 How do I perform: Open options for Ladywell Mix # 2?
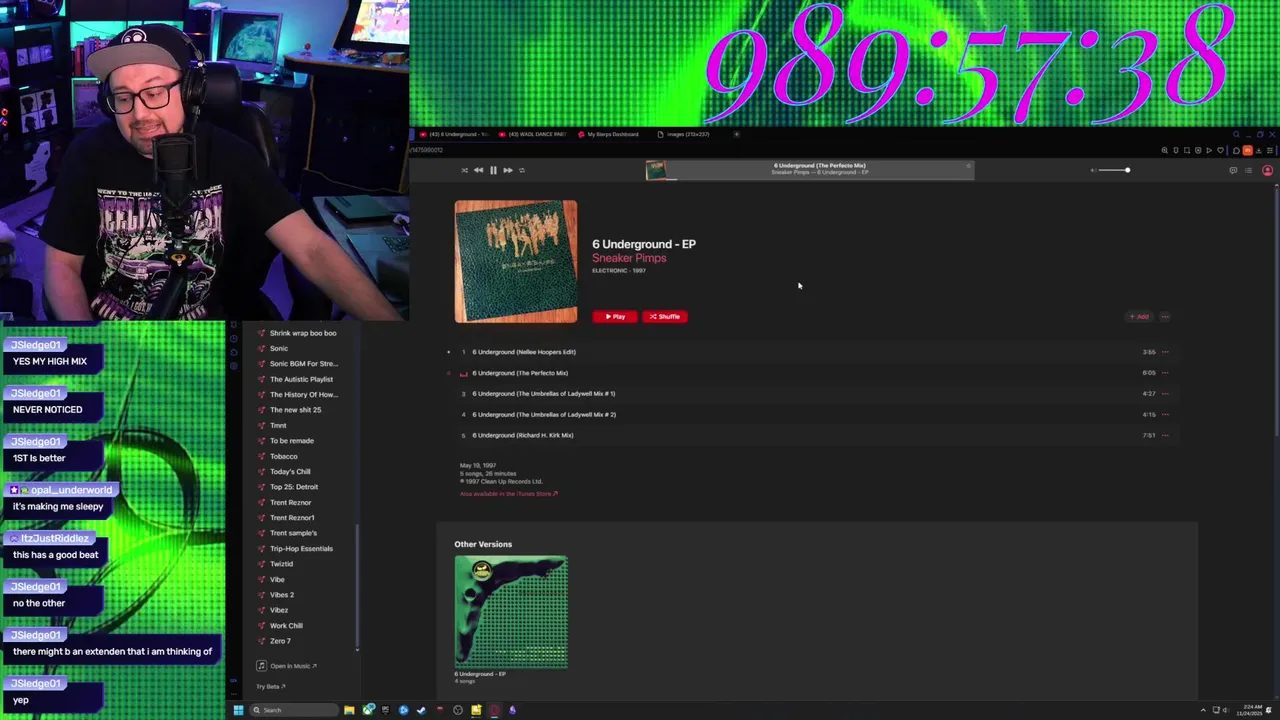(x=1165, y=415)
